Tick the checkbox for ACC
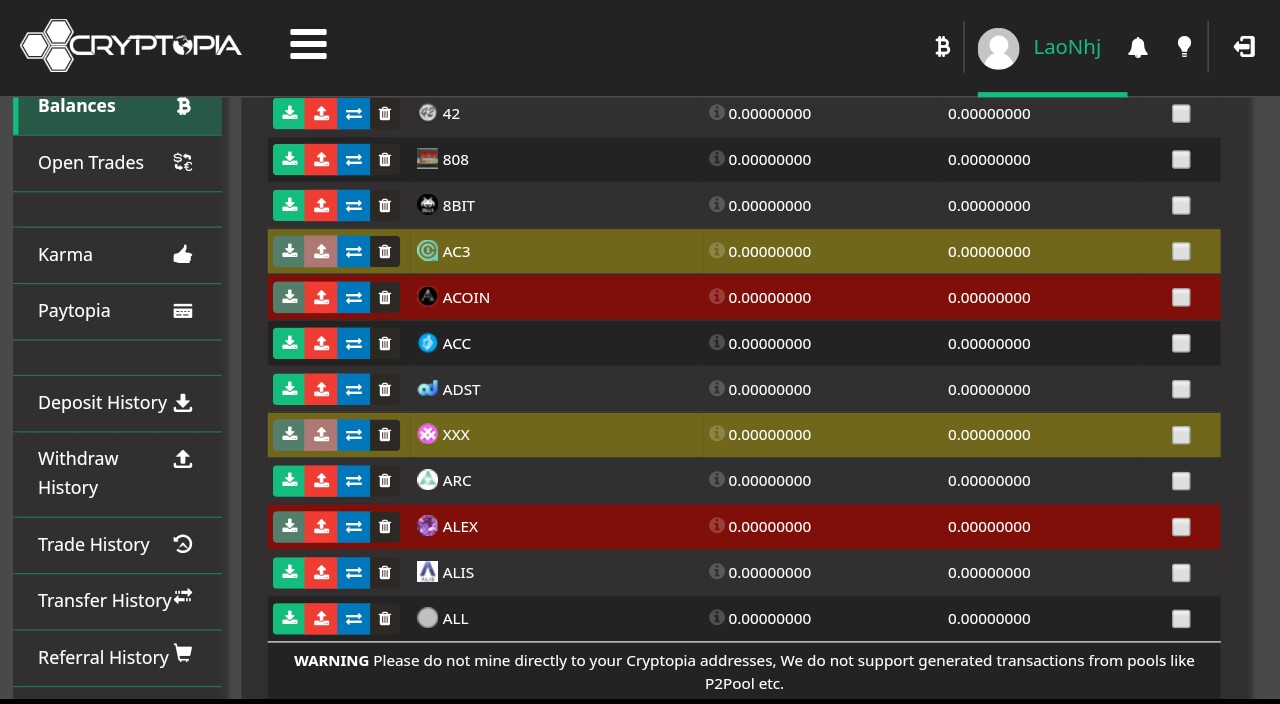 pyautogui.click(x=1181, y=344)
